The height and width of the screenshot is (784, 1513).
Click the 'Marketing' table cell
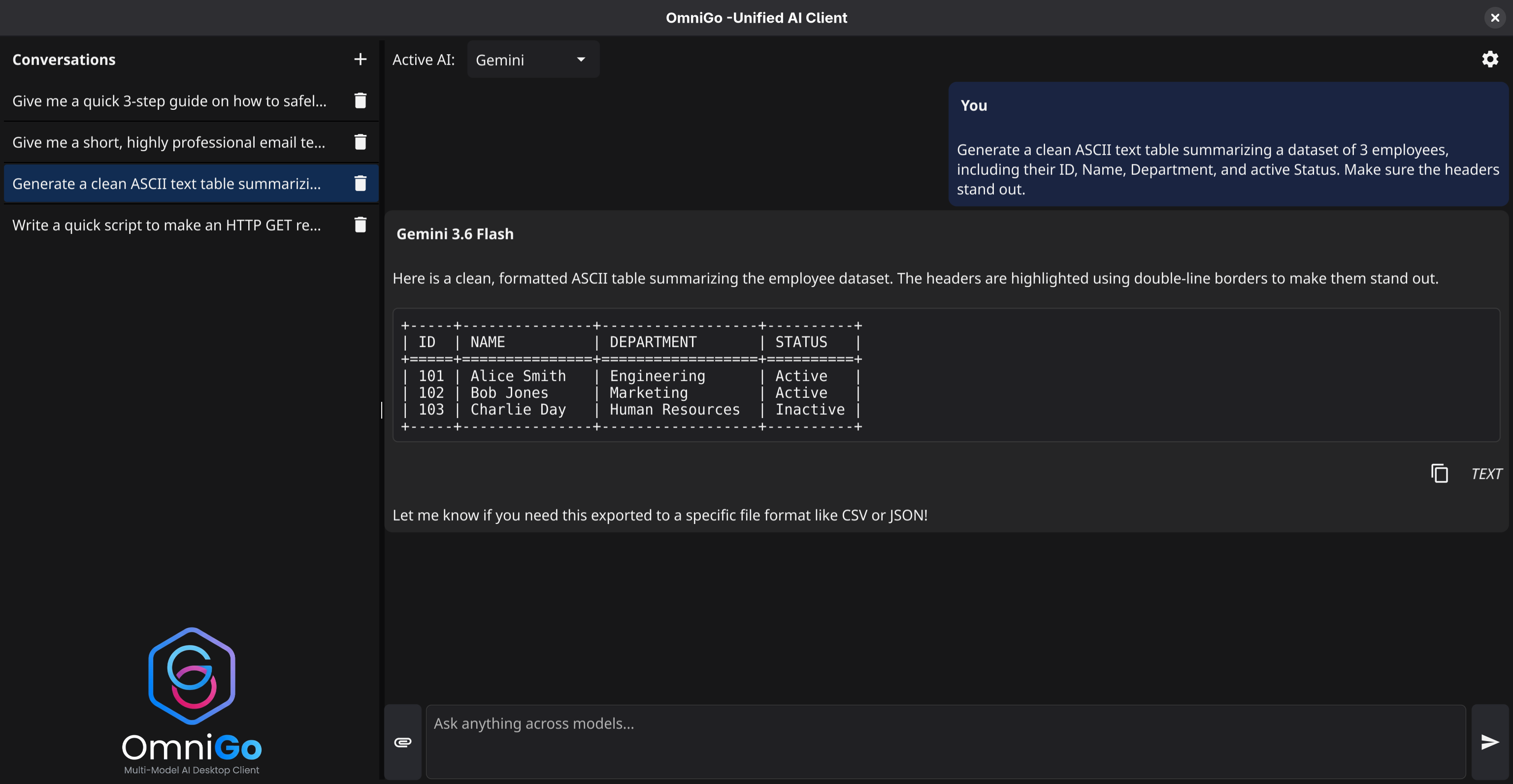click(649, 392)
